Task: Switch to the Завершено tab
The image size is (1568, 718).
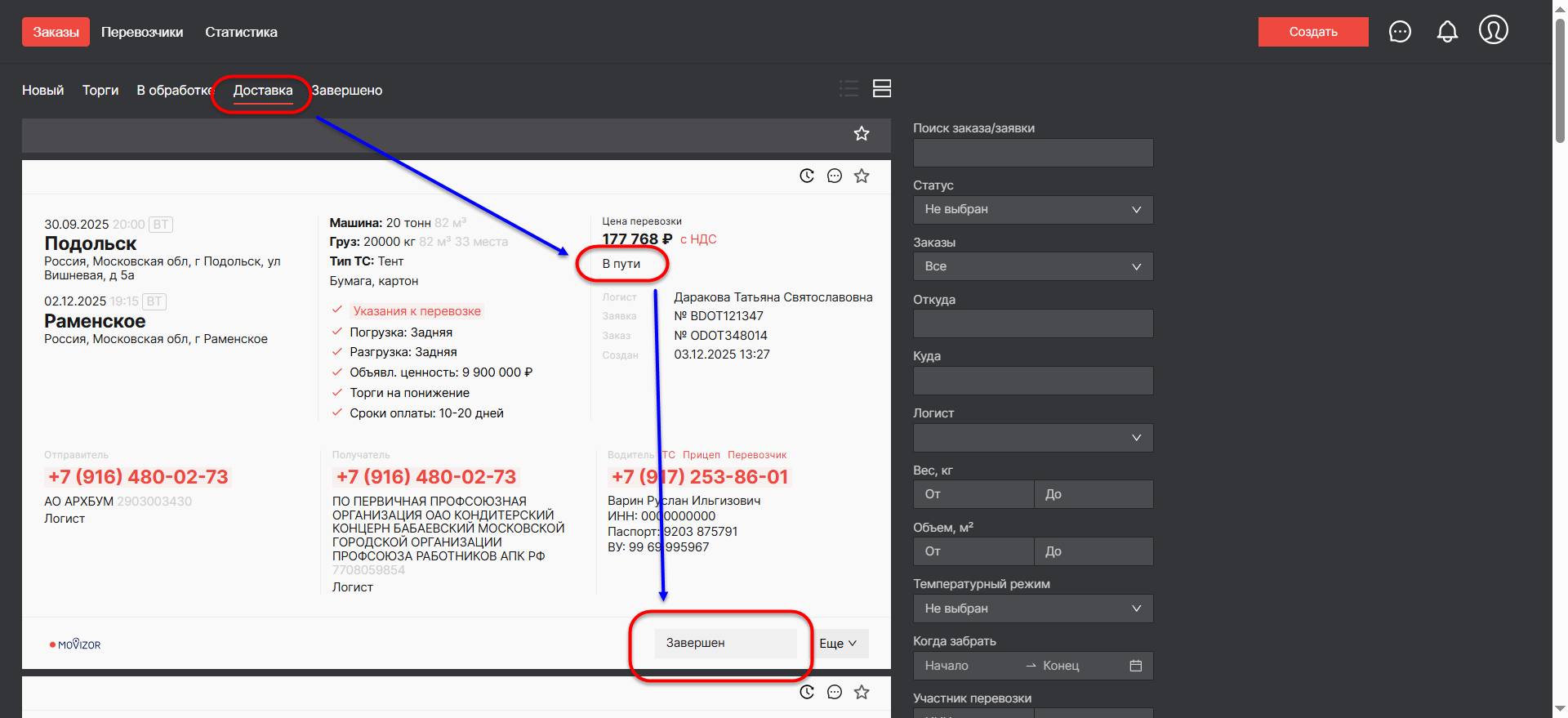Action: tap(348, 91)
